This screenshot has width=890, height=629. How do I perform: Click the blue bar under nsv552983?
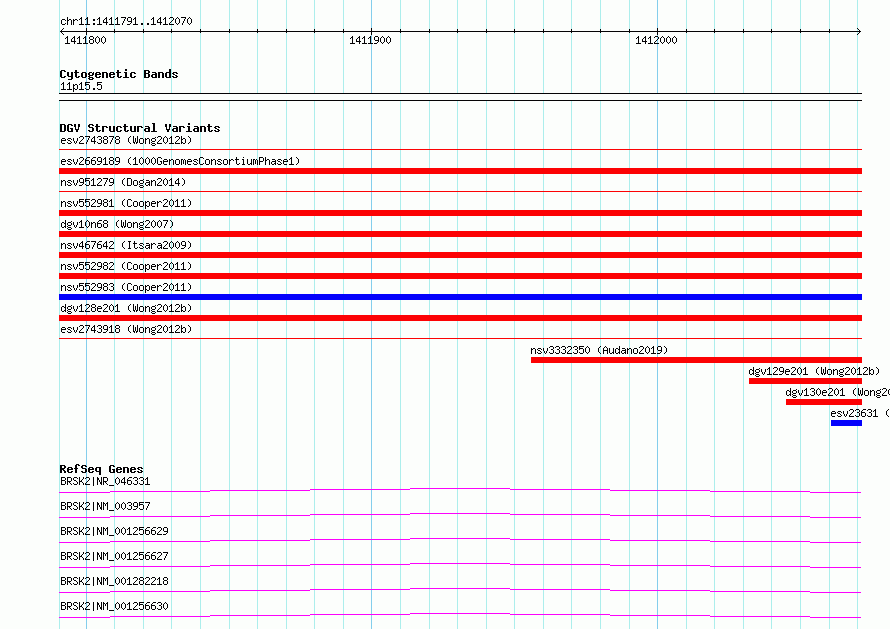(460, 297)
